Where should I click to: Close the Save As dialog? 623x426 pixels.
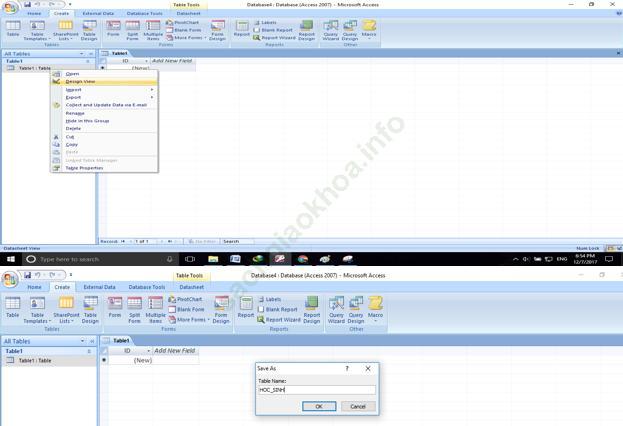(x=368, y=368)
